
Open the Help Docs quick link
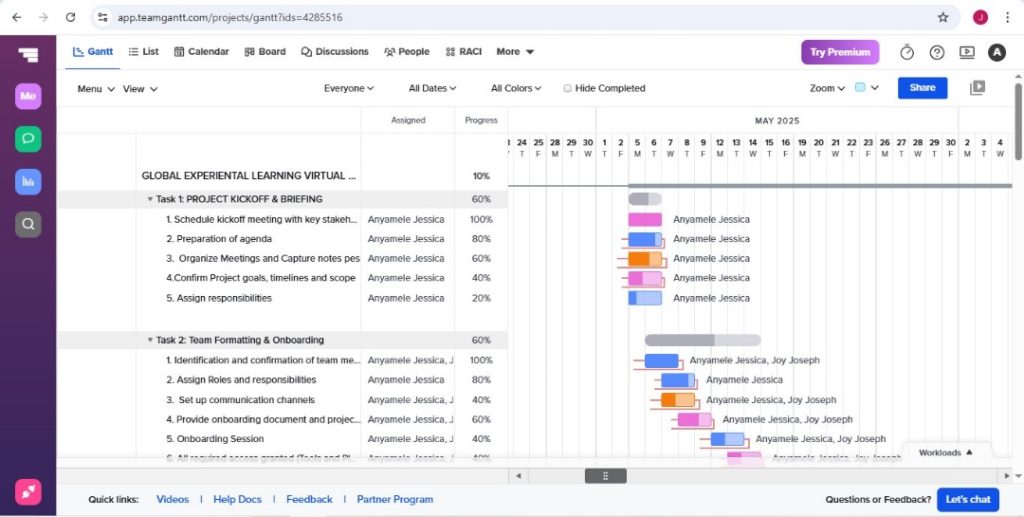point(237,499)
